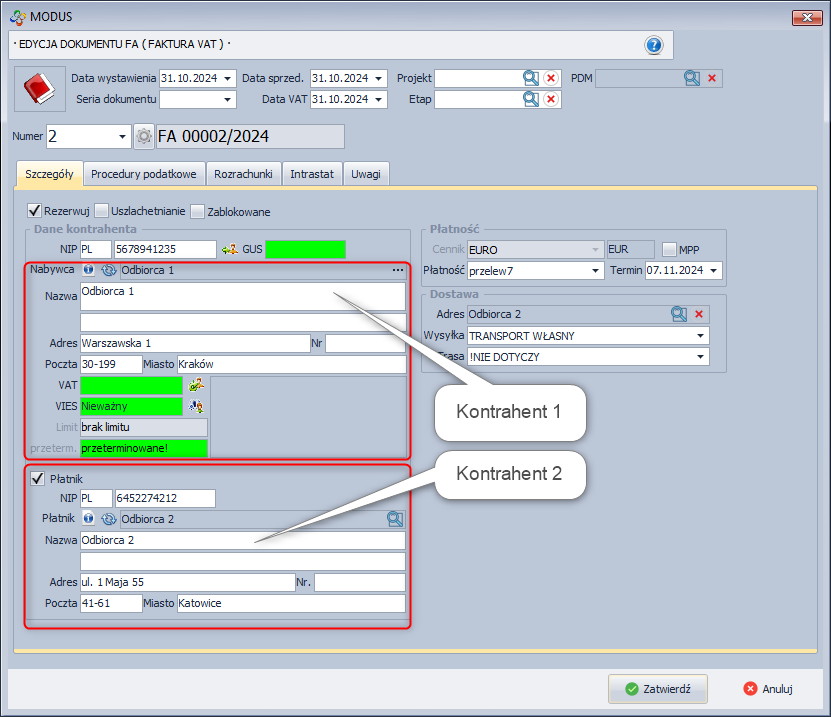This screenshot has width=831, height=717.
Task: Switch to the Procedury podatkowe tab
Action: click(x=144, y=174)
